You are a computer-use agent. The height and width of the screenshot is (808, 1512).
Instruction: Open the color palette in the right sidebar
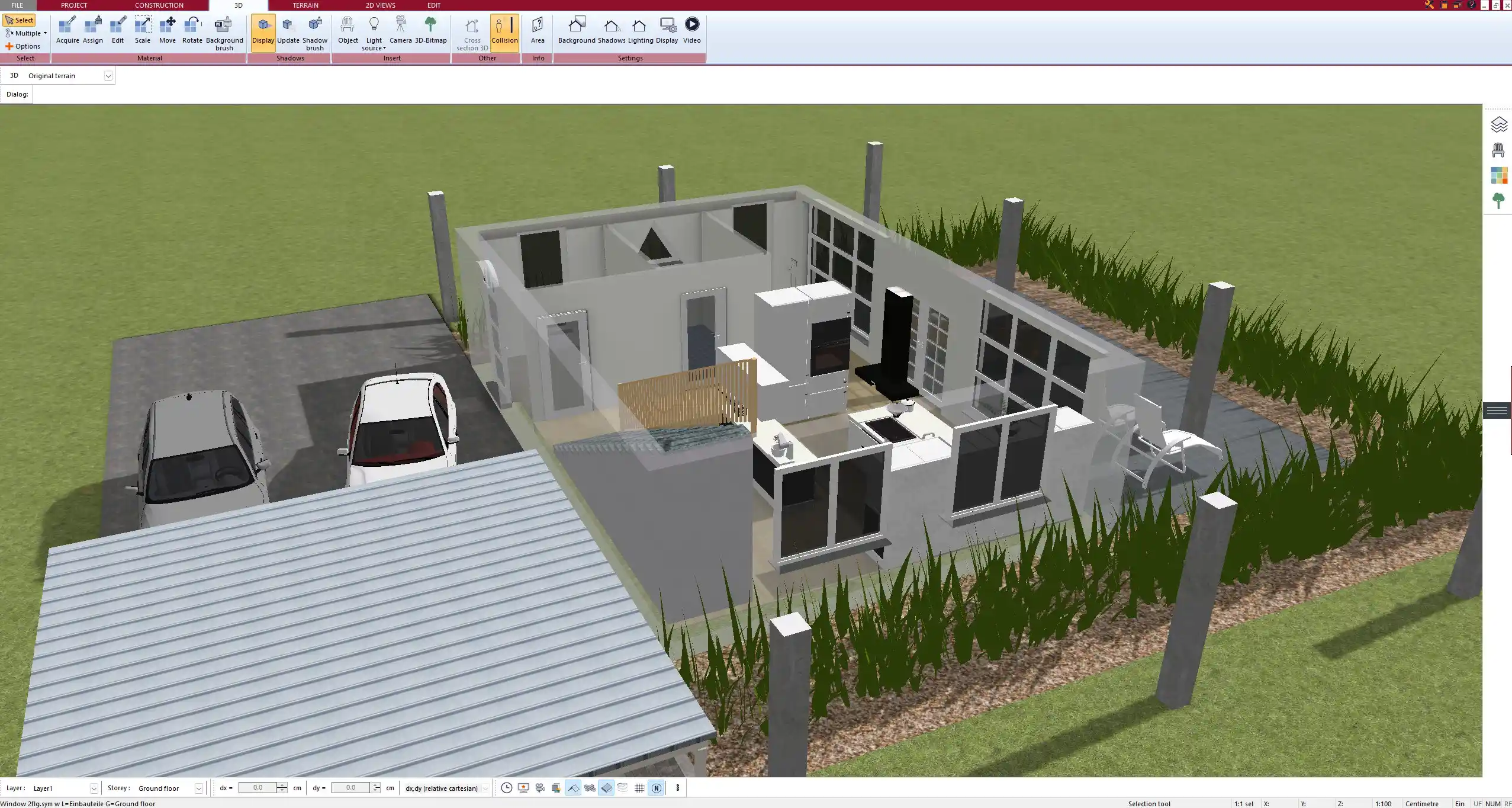pos(1498,175)
